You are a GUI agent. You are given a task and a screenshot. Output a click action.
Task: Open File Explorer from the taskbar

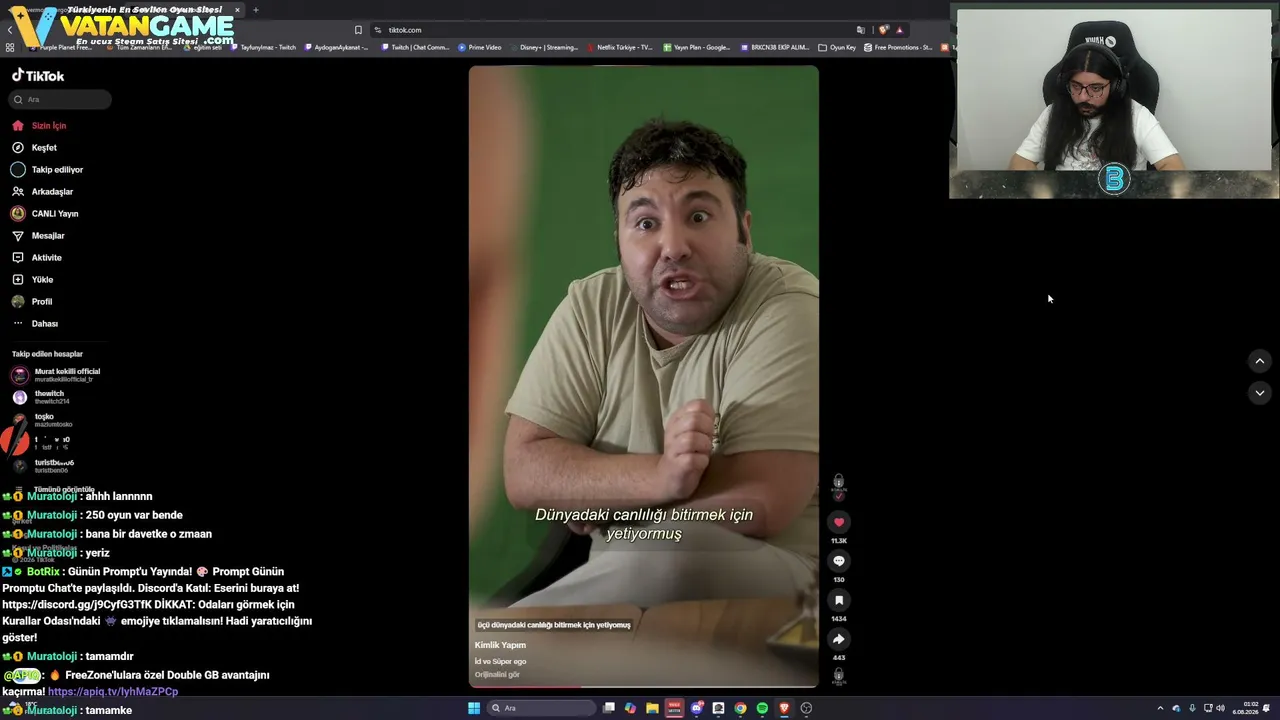(x=652, y=708)
